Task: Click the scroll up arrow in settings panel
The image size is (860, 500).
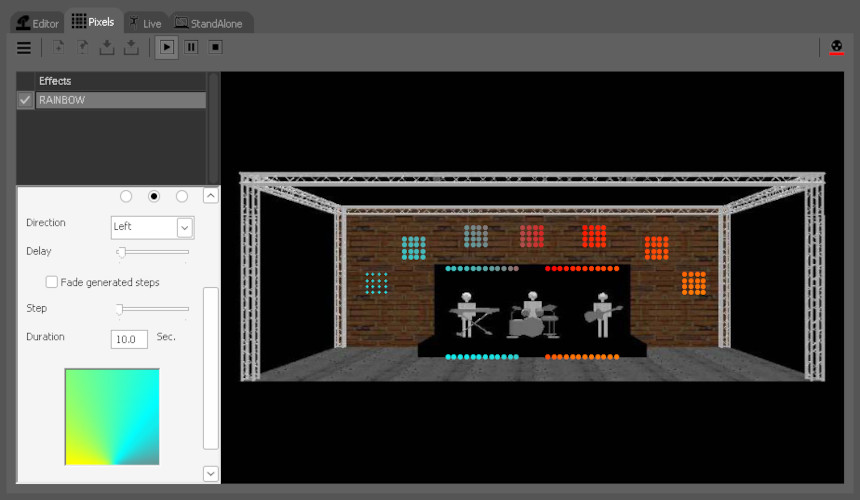Action: point(210,196)
